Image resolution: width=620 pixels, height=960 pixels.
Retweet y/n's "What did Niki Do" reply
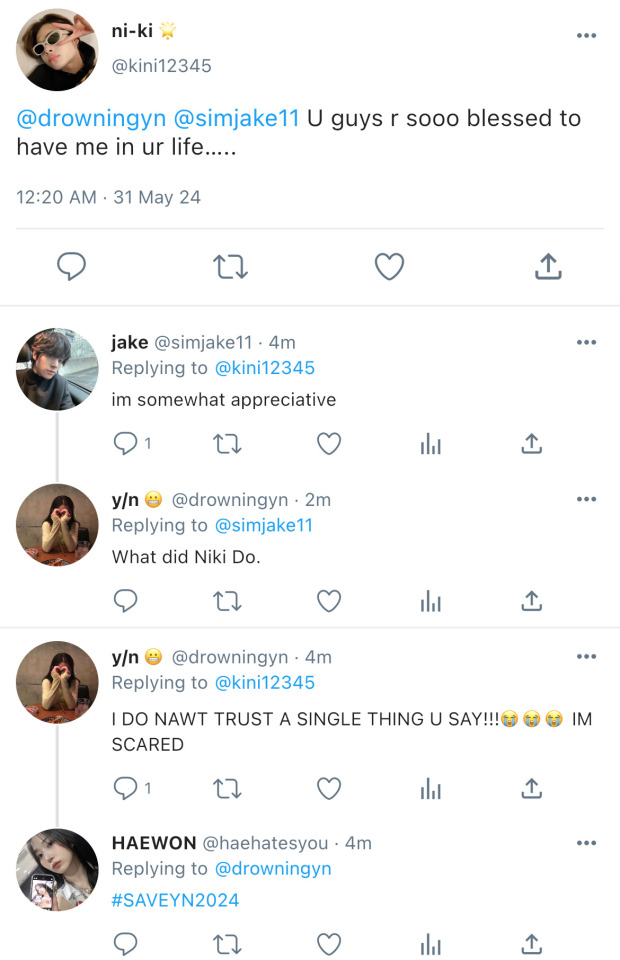click(228, 600)
